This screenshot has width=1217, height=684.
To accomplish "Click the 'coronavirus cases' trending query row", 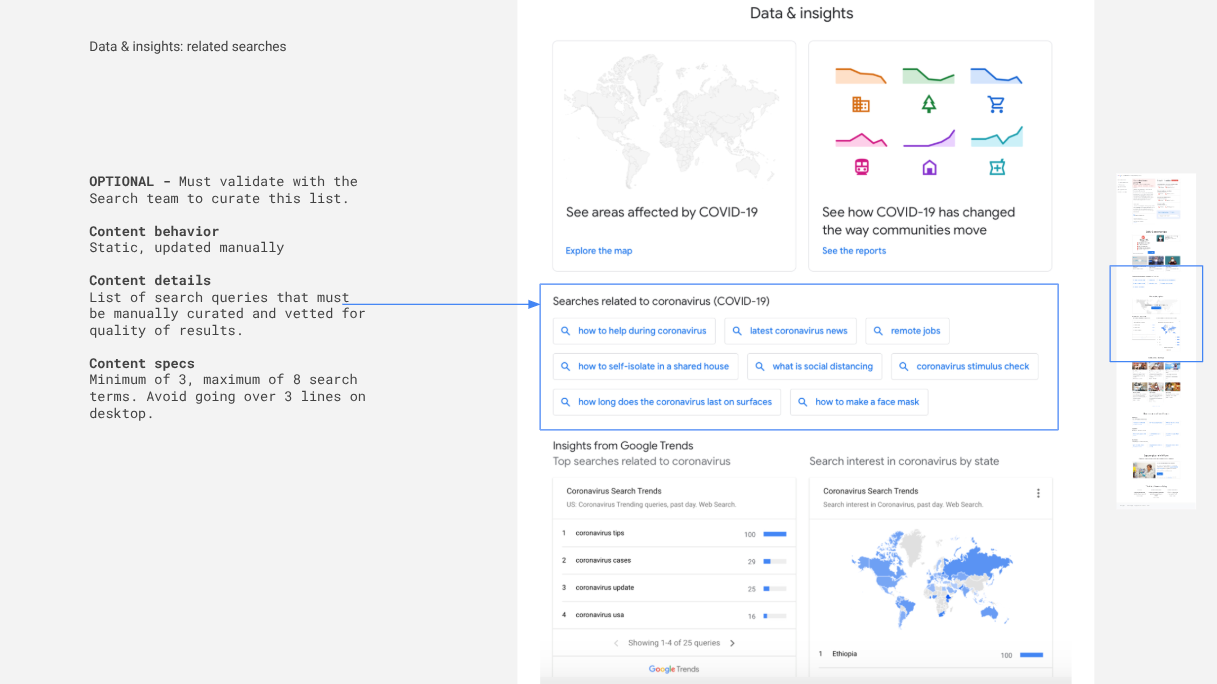I will tap(674, 561).
